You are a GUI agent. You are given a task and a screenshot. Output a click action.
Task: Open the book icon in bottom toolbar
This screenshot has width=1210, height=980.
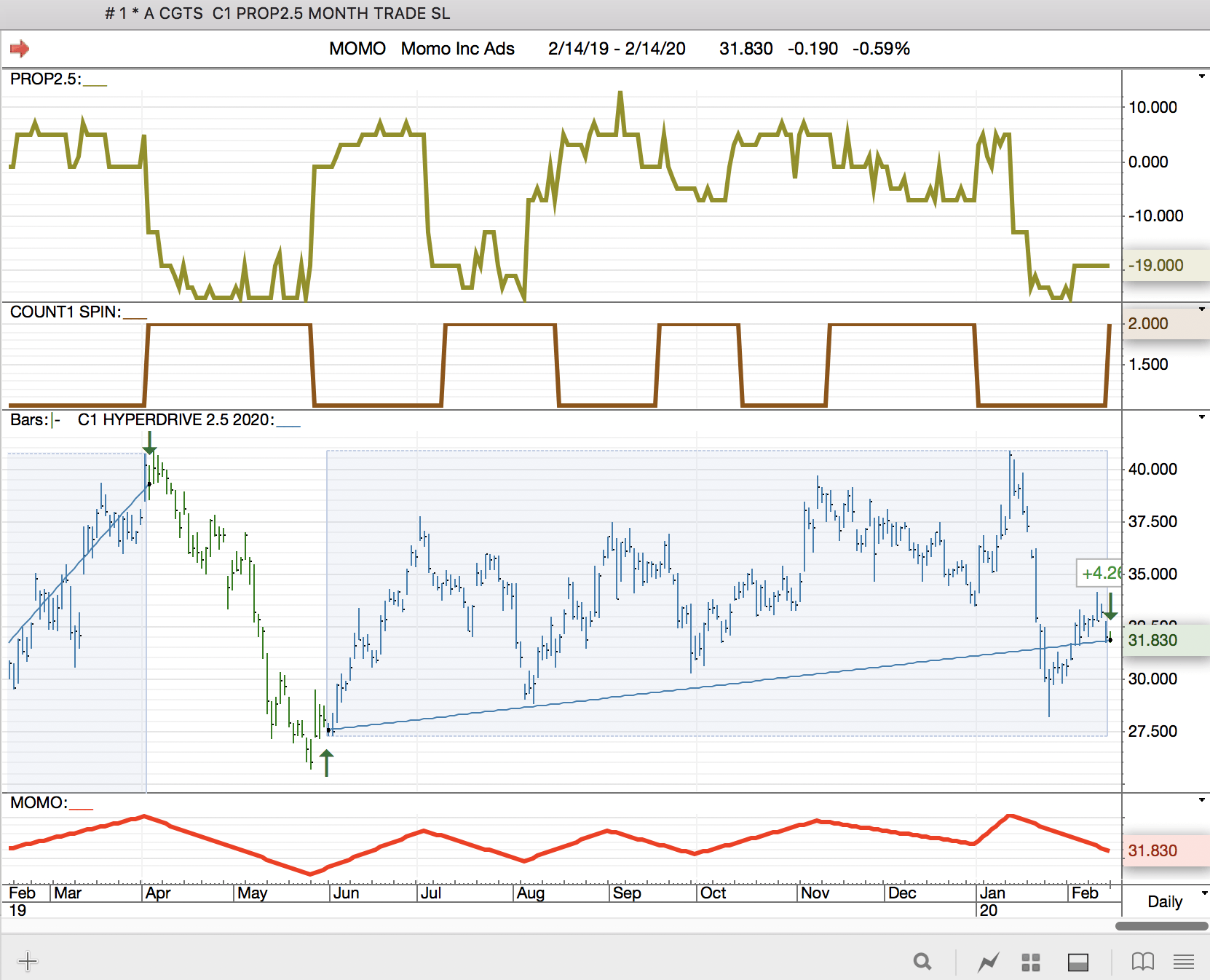click(1143, 962)
